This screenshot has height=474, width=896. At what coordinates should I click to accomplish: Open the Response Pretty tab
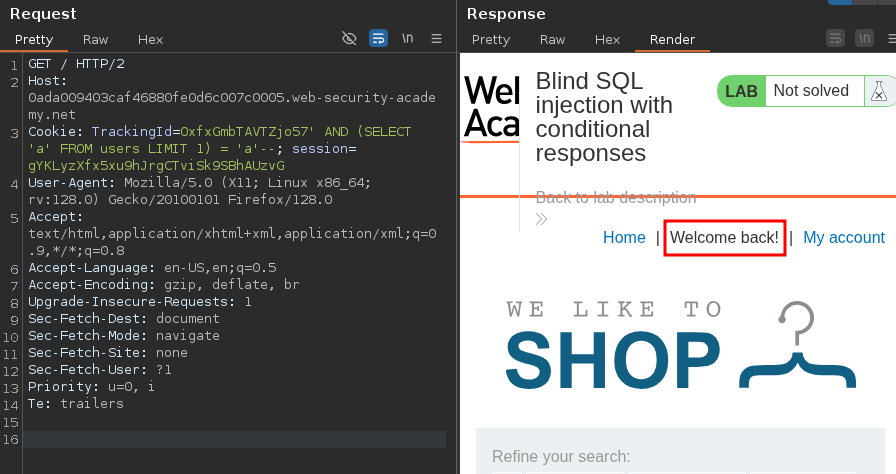(x=491, y=40)
